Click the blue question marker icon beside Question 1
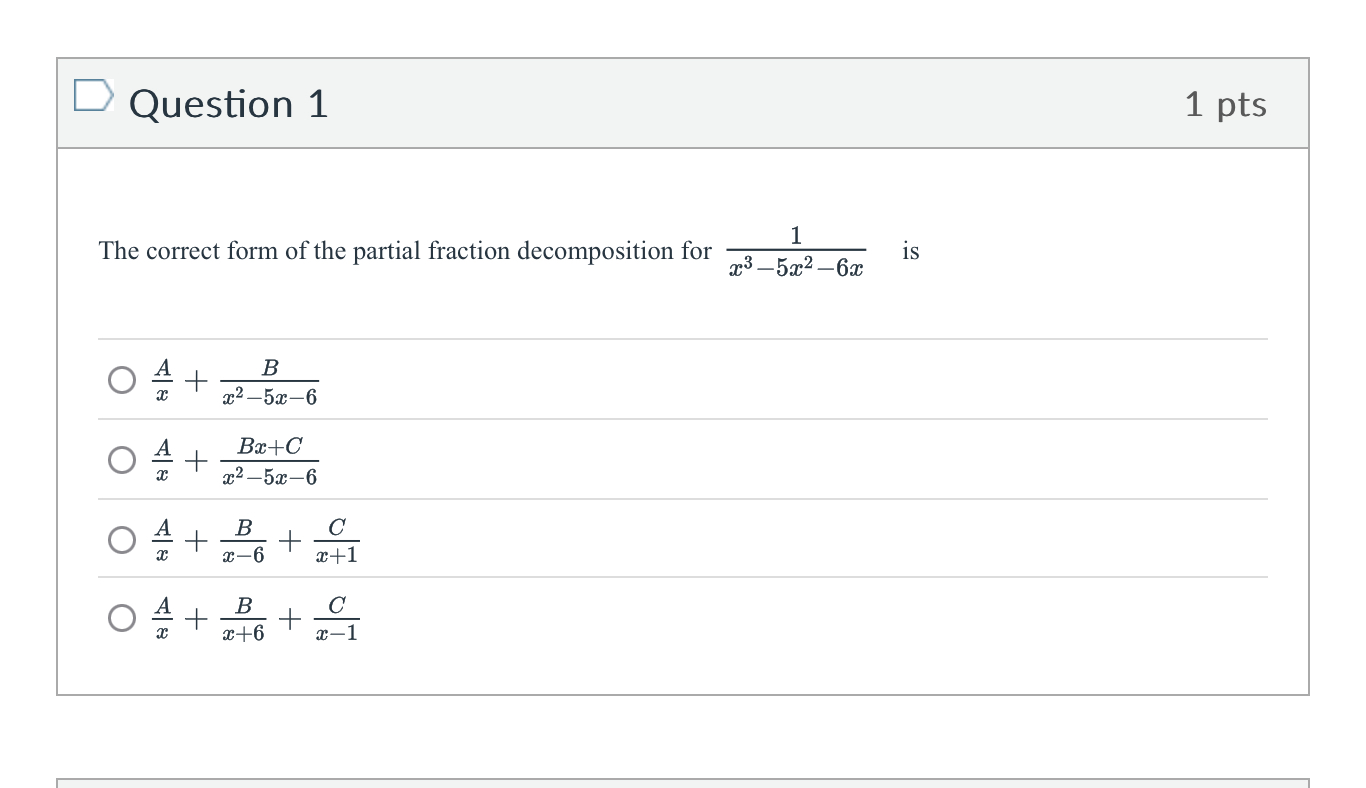1366x788 pixels. pos(96,97)
